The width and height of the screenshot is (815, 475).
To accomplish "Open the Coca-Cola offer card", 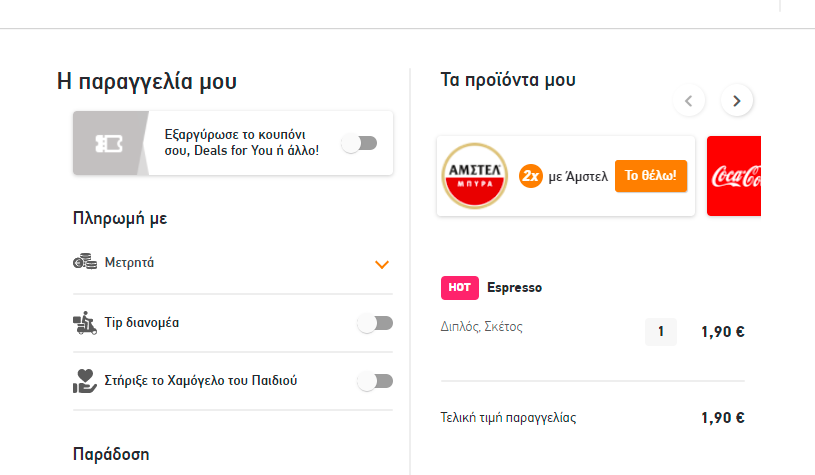I will point(734,176).
